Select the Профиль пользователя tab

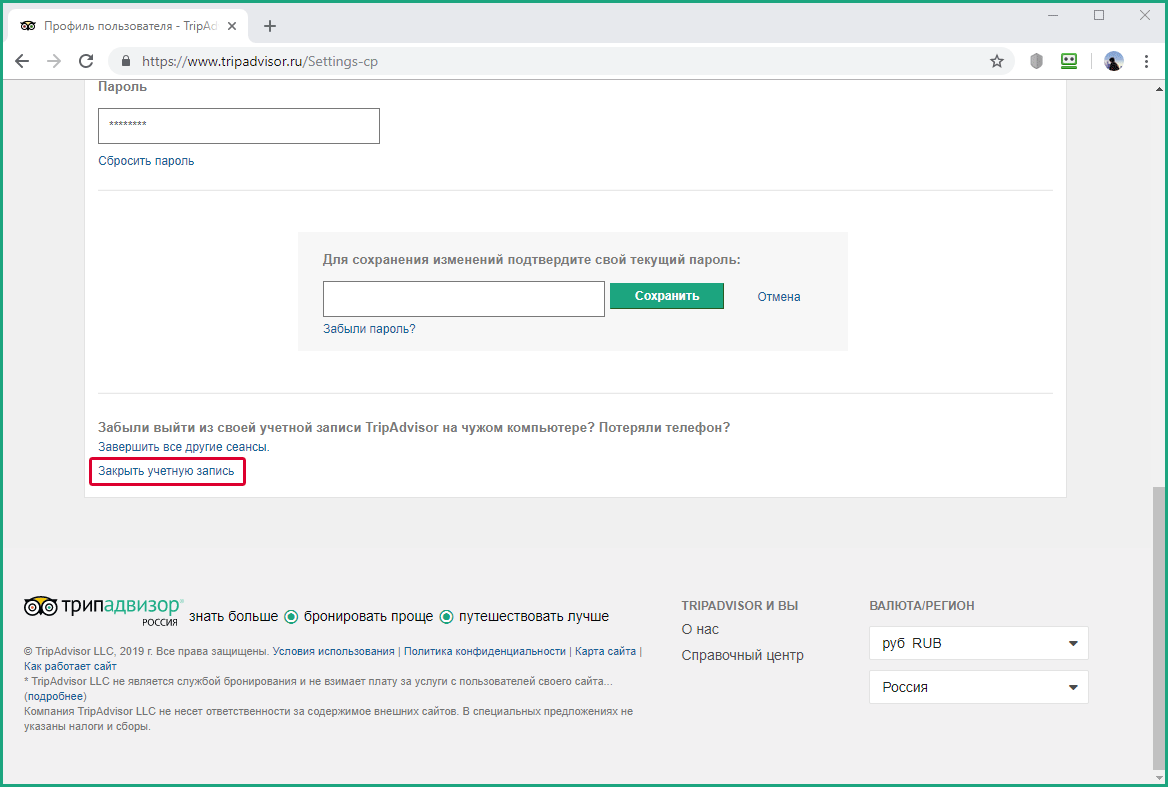(127, 26)
